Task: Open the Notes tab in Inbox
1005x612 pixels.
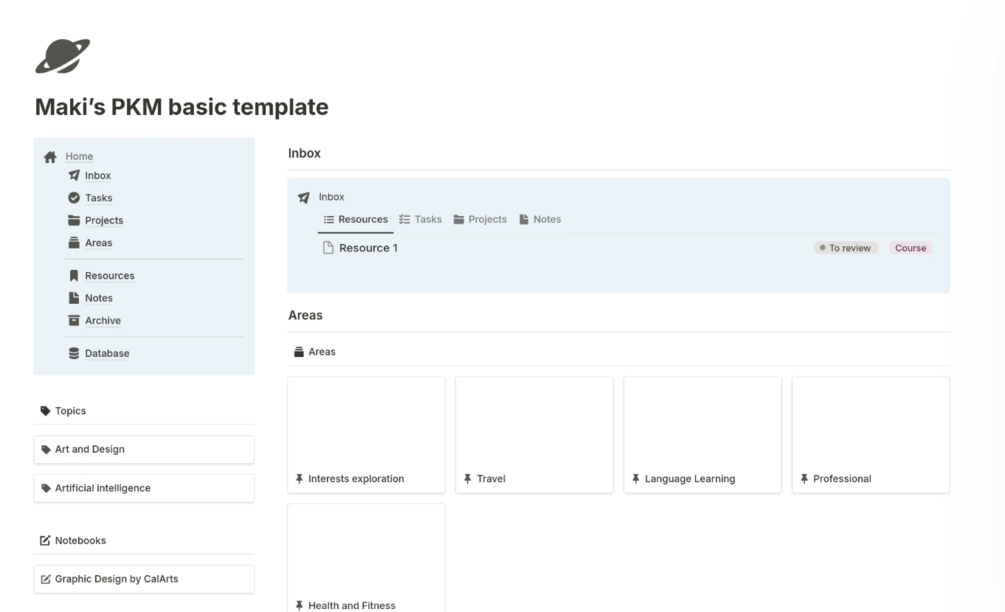Action: [x=540, y=219]
